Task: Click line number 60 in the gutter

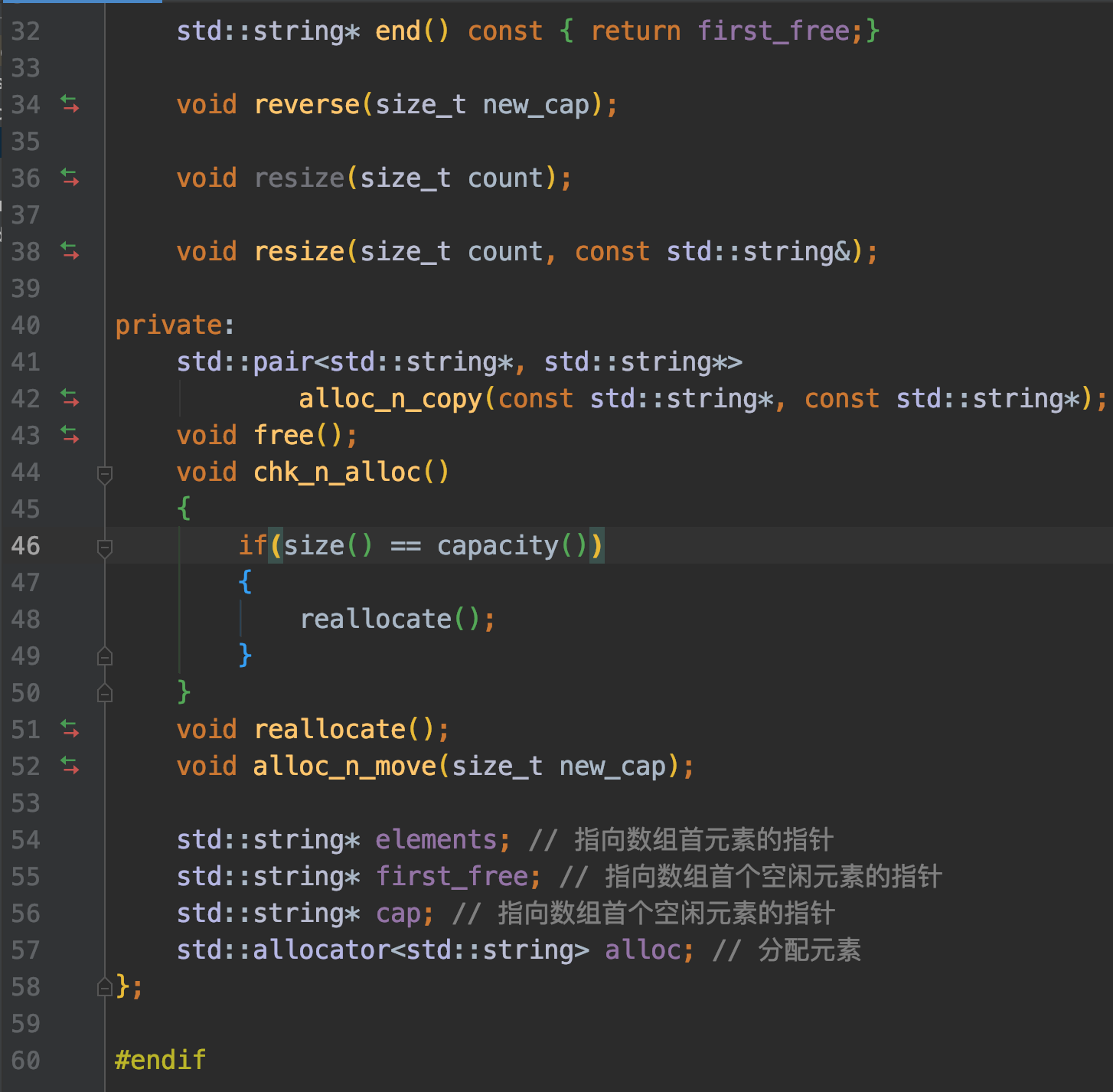Action: coord(25,1060)
